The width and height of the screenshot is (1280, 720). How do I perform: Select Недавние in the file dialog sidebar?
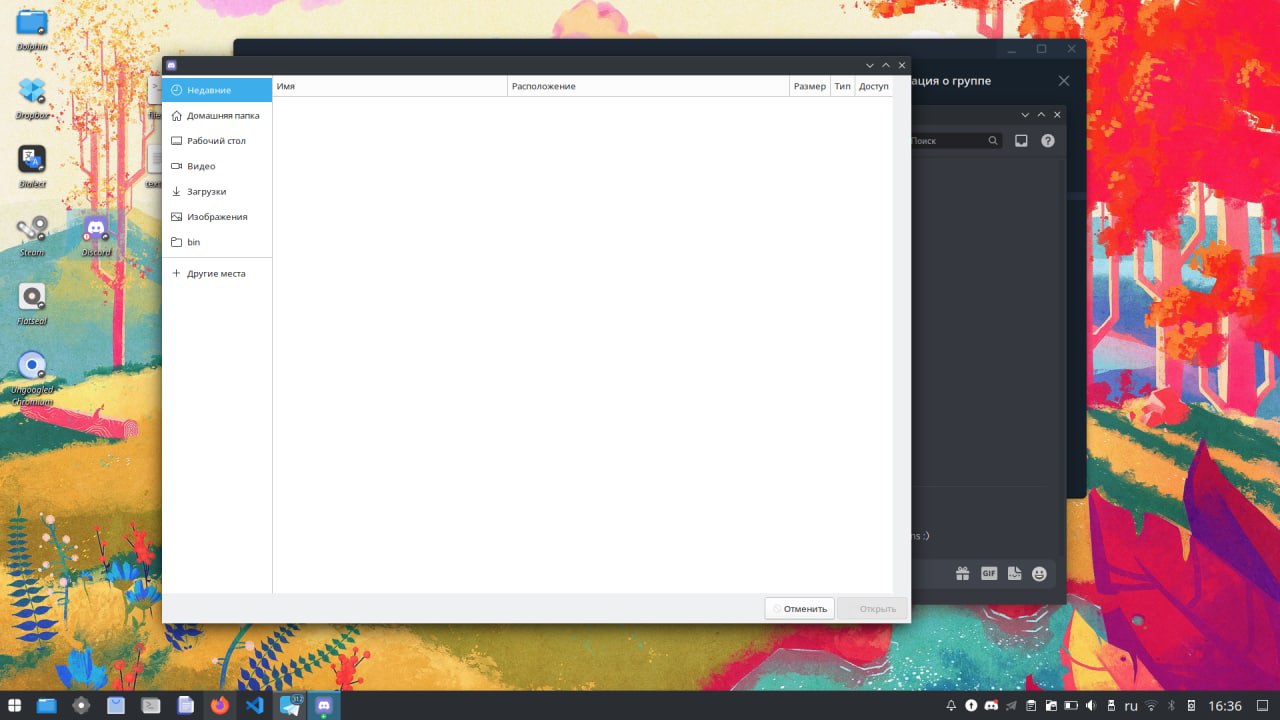217,90
